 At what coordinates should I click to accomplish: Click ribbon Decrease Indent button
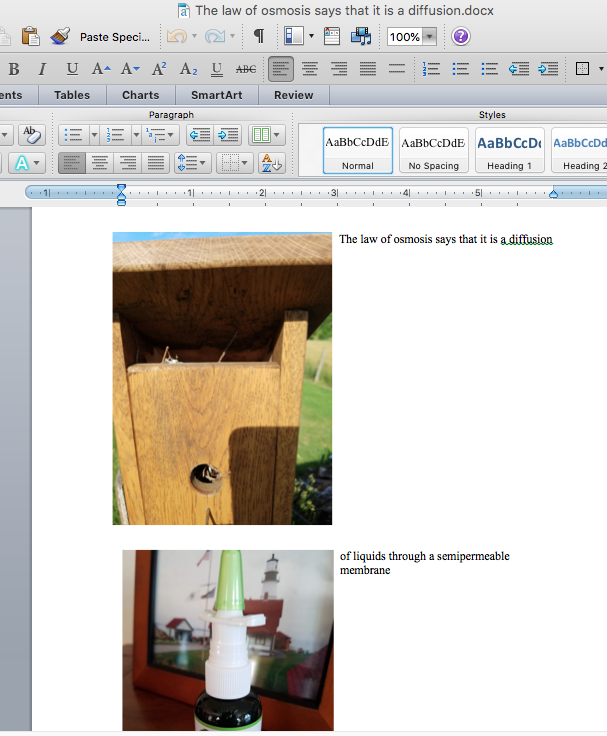click(200, 135)
